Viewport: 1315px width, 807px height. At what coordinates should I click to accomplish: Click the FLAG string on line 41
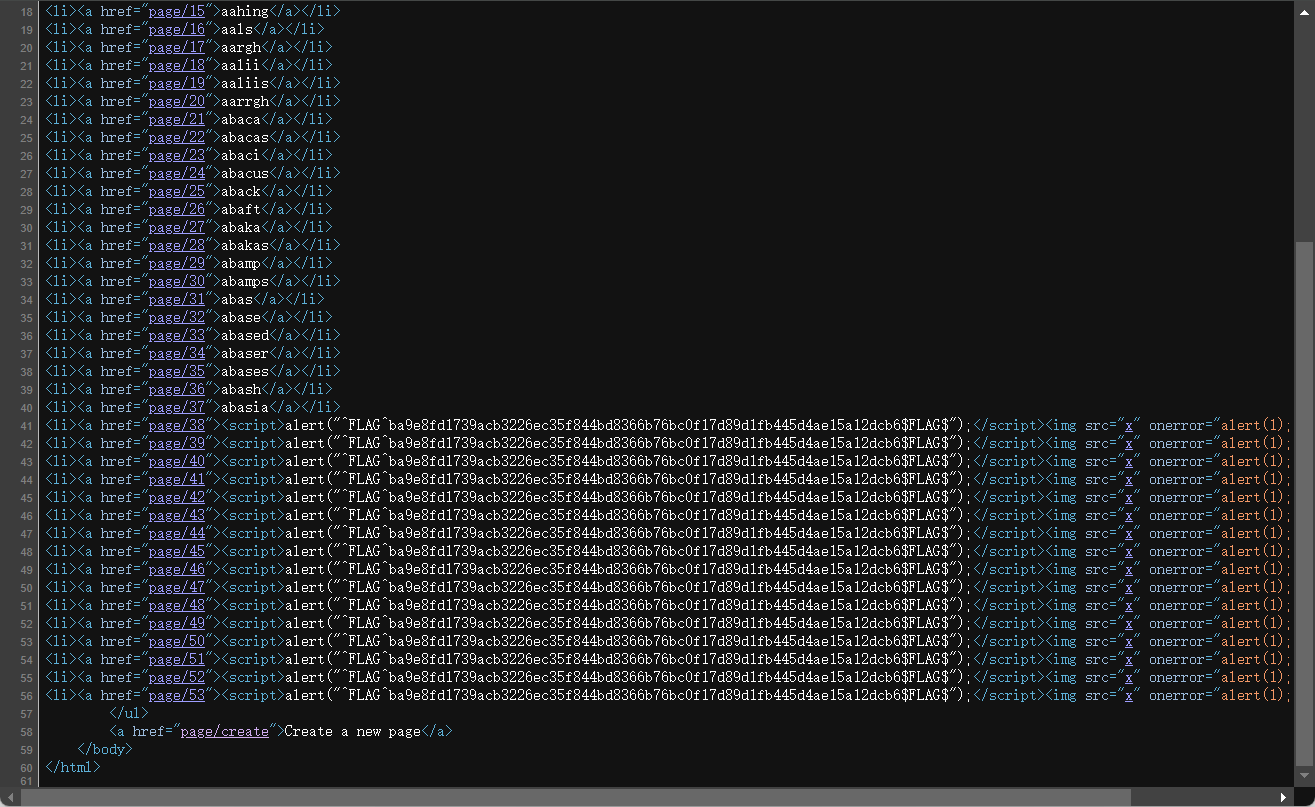[647, 425]
